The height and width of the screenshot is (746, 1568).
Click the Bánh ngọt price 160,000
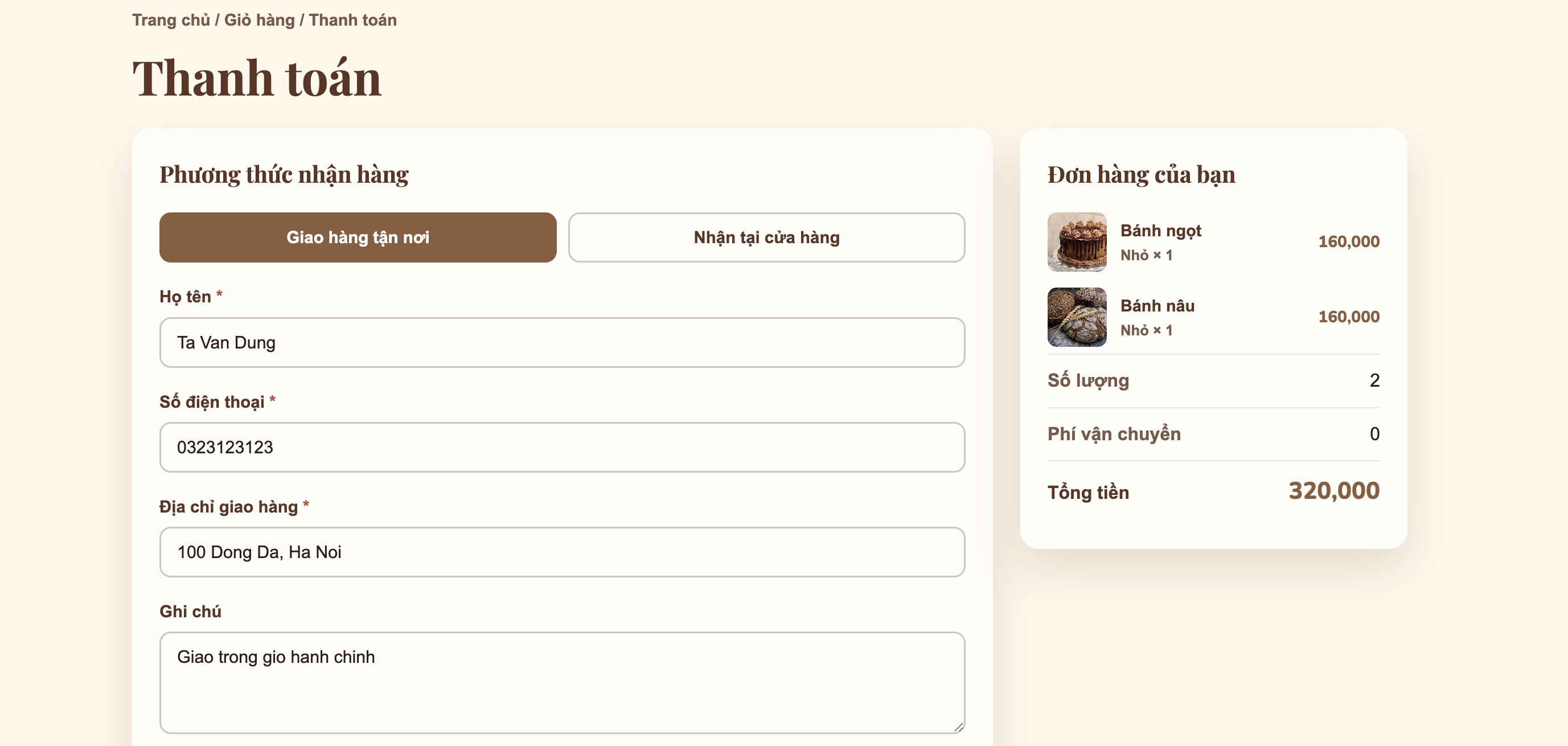click(1349, 242)
